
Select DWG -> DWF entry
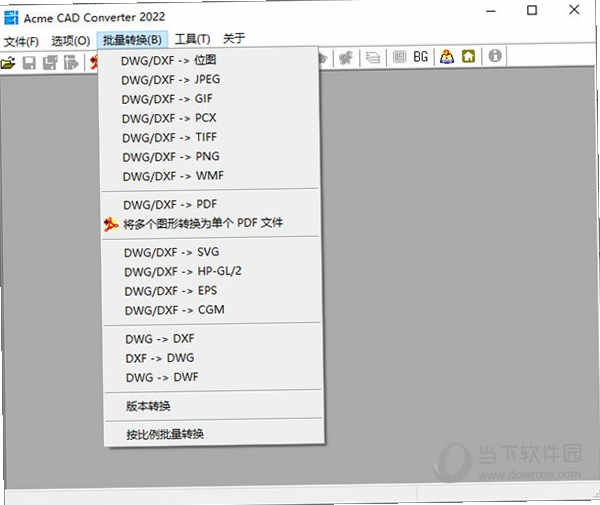pyautogui.click(x=212, y=377)
